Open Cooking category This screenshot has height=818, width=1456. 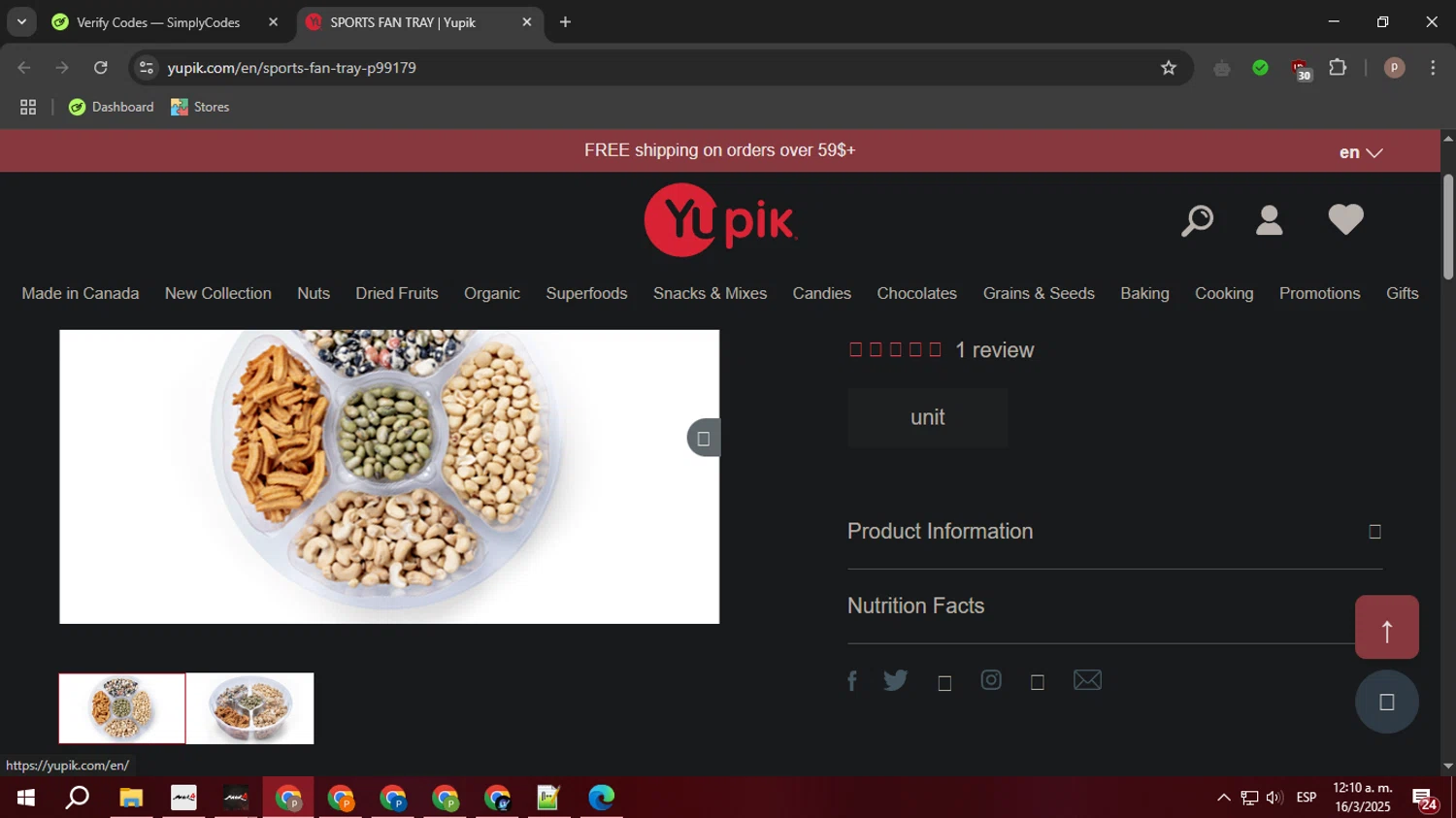(1224, 293)
